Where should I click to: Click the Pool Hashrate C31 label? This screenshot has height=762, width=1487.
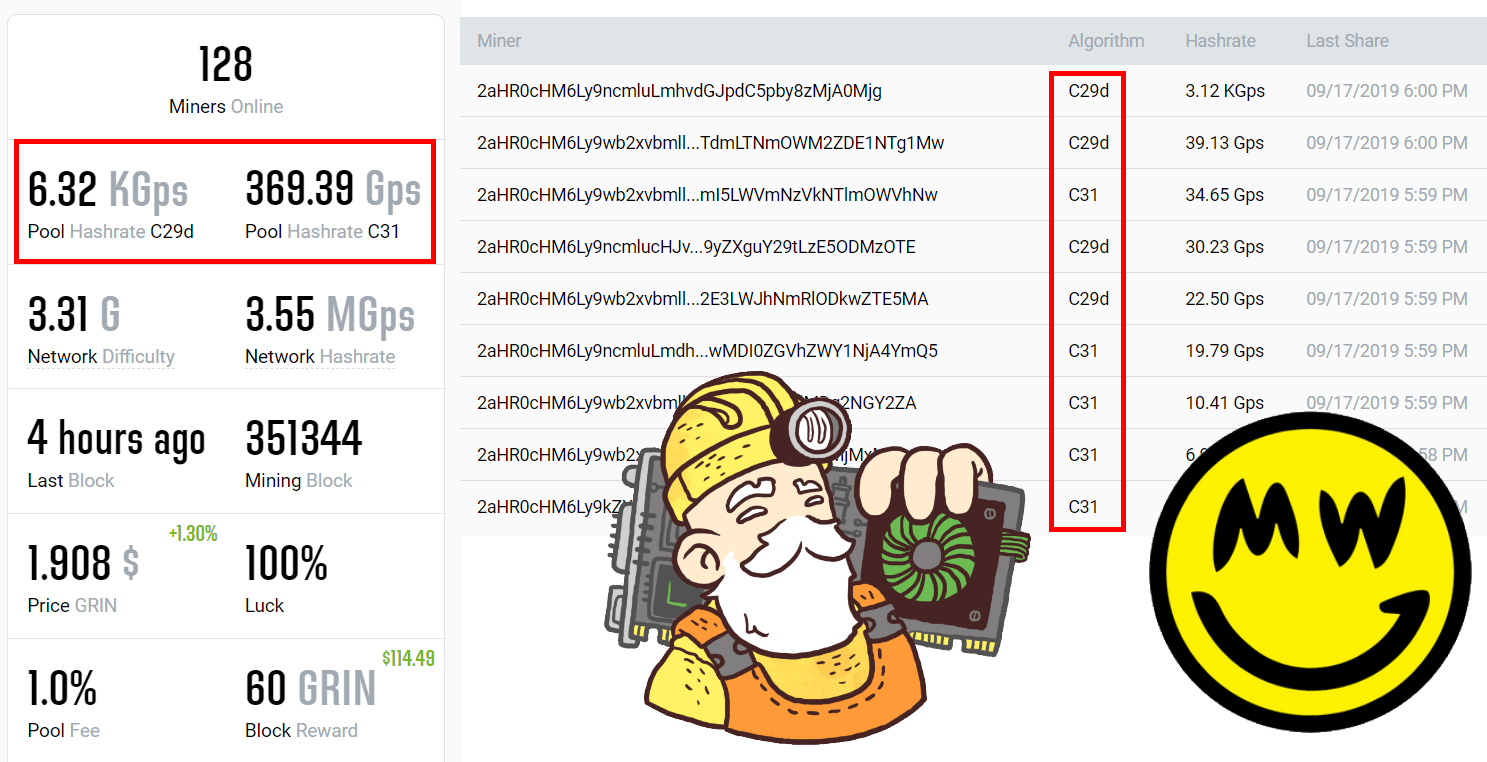(322, 231)
